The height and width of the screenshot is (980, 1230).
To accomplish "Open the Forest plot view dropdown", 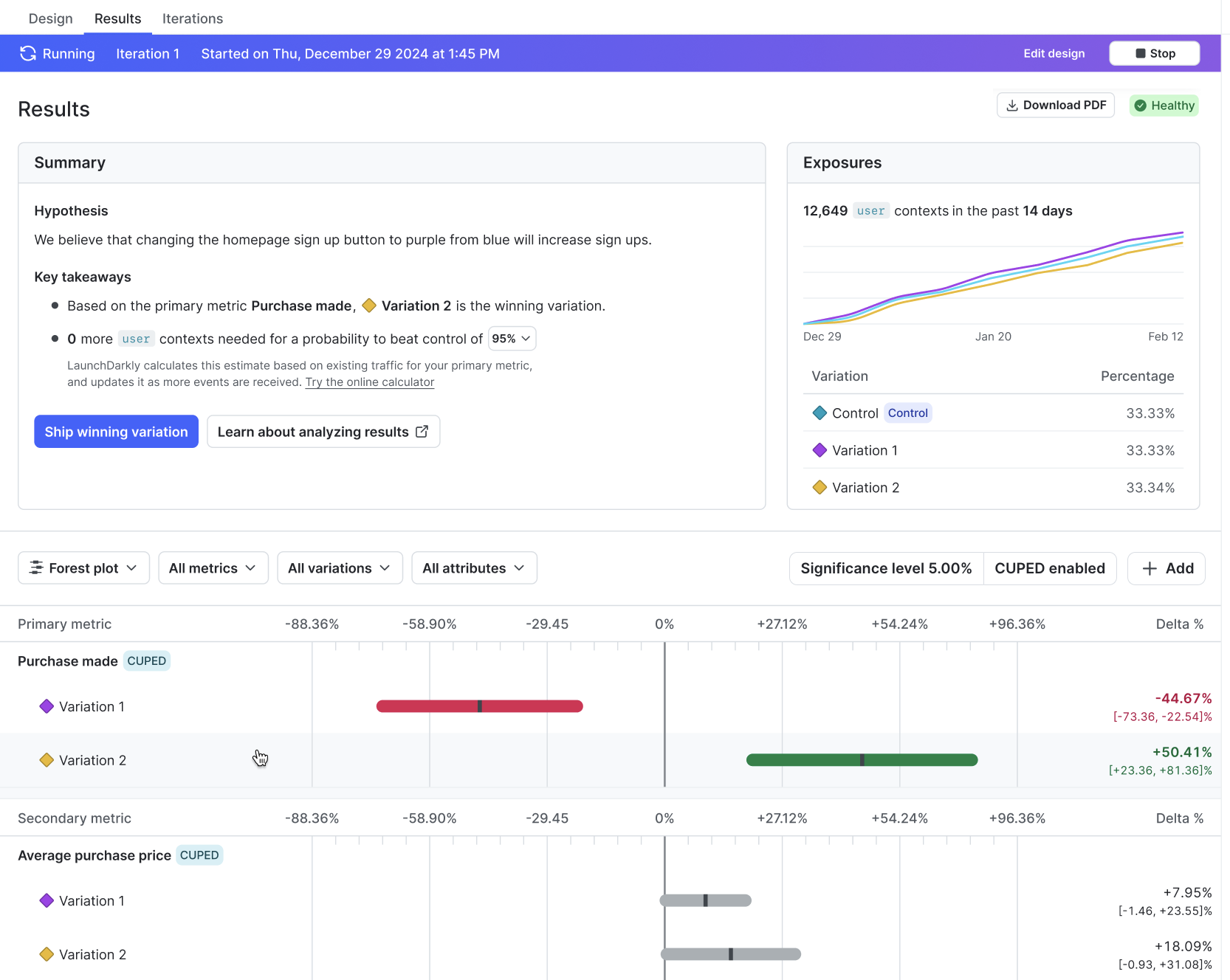I will pyautogui.click(x=83, y=567).
